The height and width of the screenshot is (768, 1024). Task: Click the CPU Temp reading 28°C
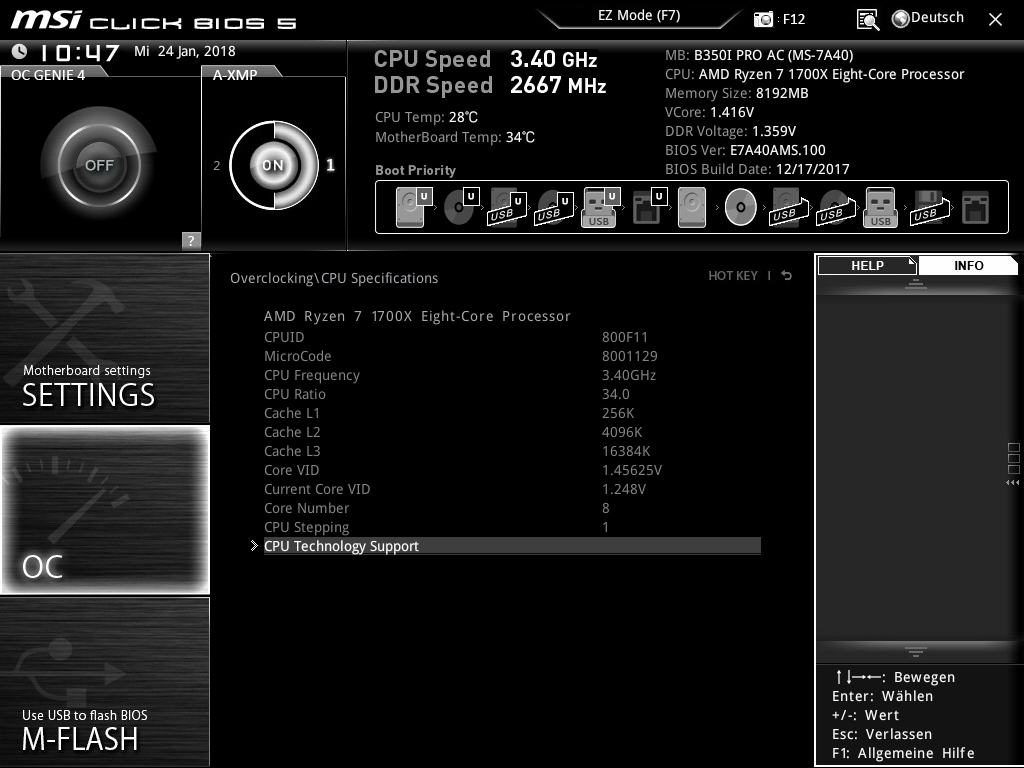click(463, 117)
